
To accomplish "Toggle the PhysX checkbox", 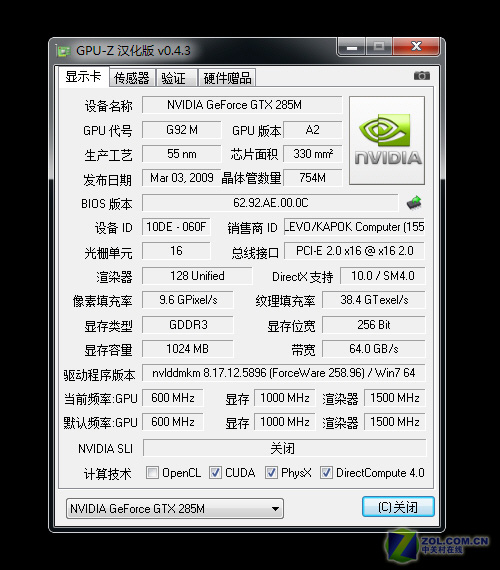I will point(271,473).
